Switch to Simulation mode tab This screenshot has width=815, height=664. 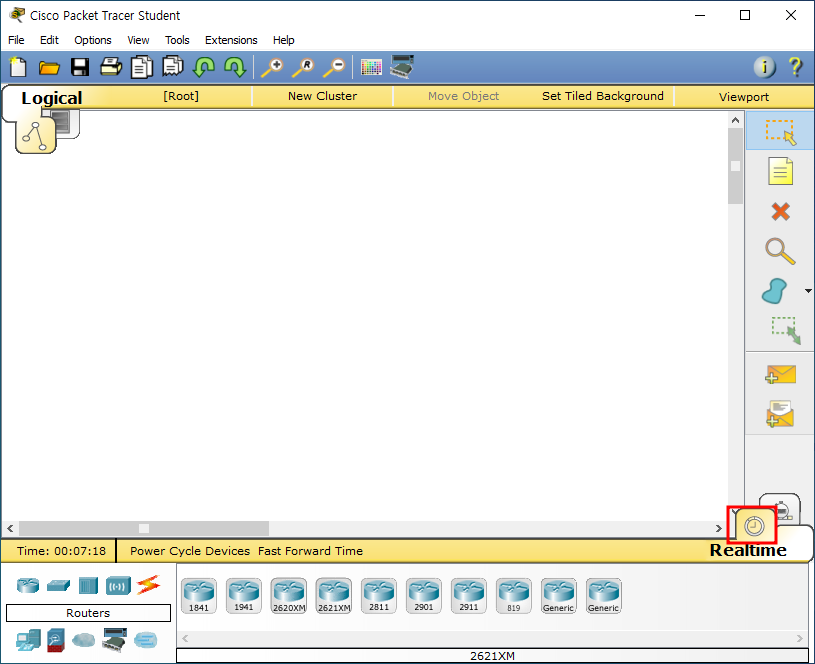784,509
